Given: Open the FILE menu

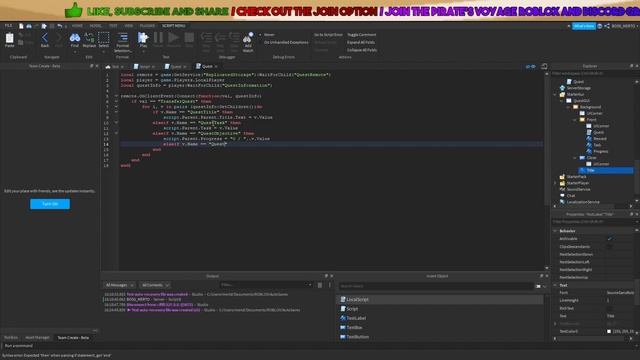Looking at the screenshot, I should [x=8, y=26].
